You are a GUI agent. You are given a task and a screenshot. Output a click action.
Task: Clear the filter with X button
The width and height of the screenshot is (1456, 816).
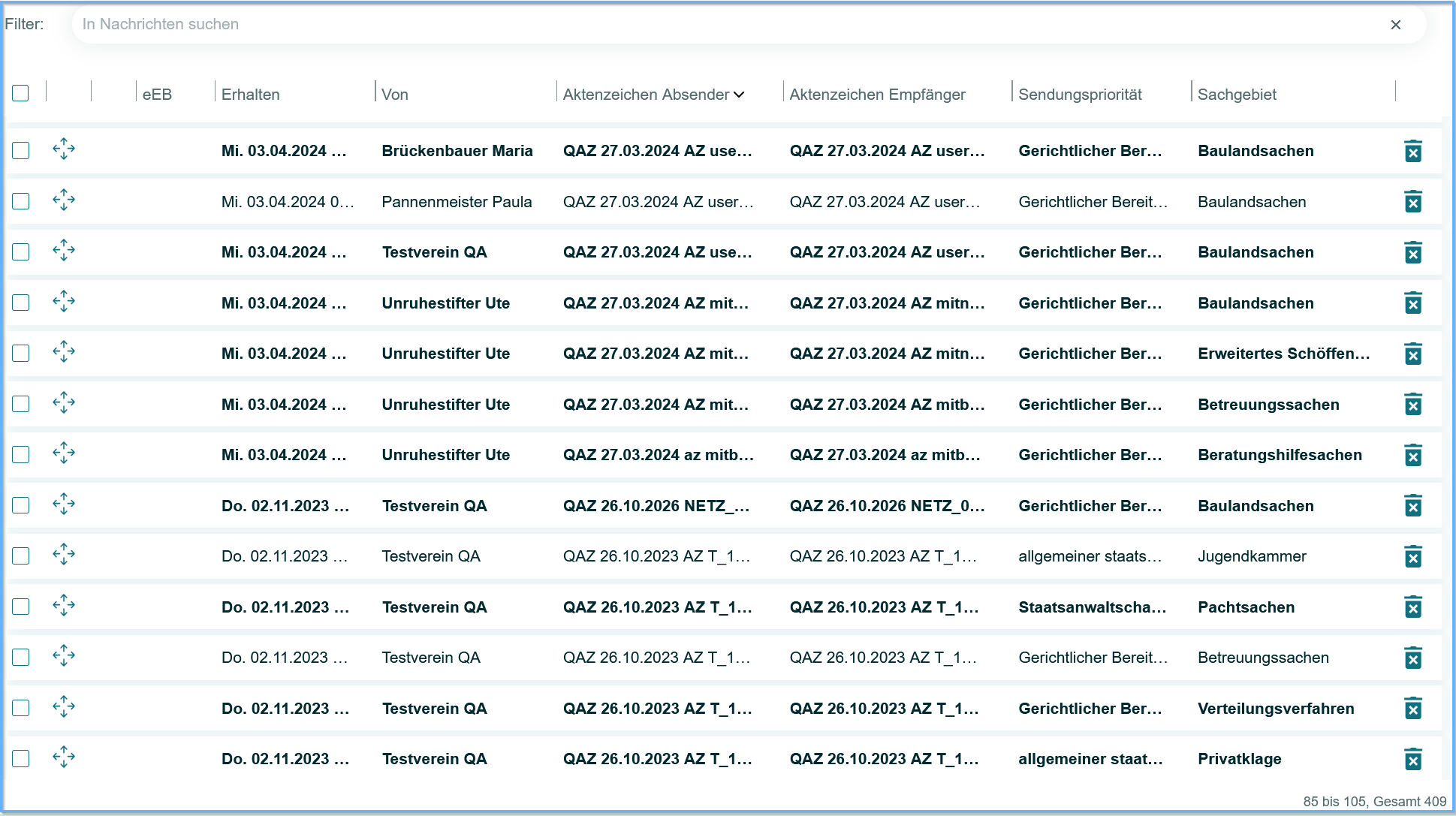click(x=1395, y=25)
